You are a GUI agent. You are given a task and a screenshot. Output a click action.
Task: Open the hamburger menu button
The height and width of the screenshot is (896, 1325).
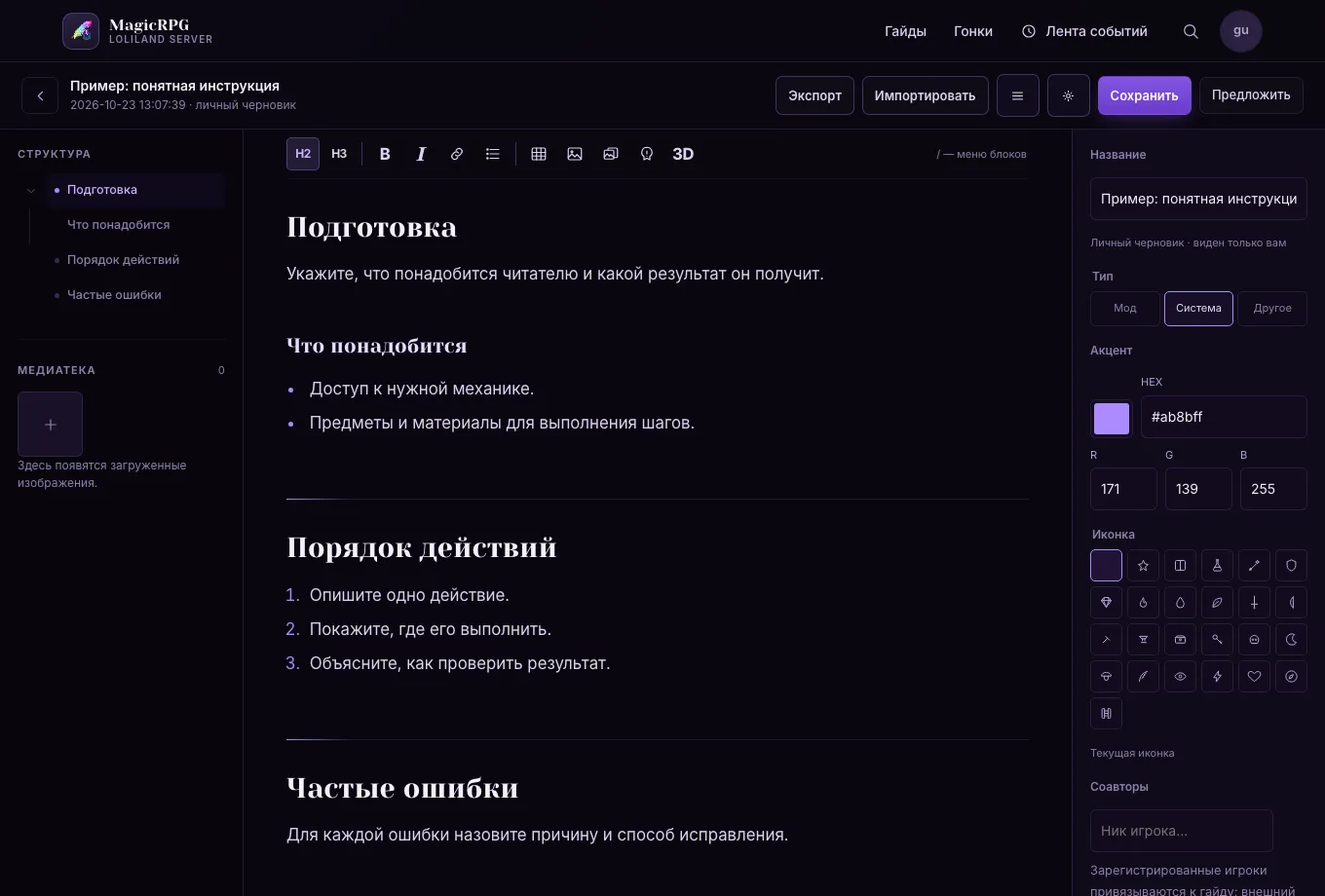[x=1018, y=95]
